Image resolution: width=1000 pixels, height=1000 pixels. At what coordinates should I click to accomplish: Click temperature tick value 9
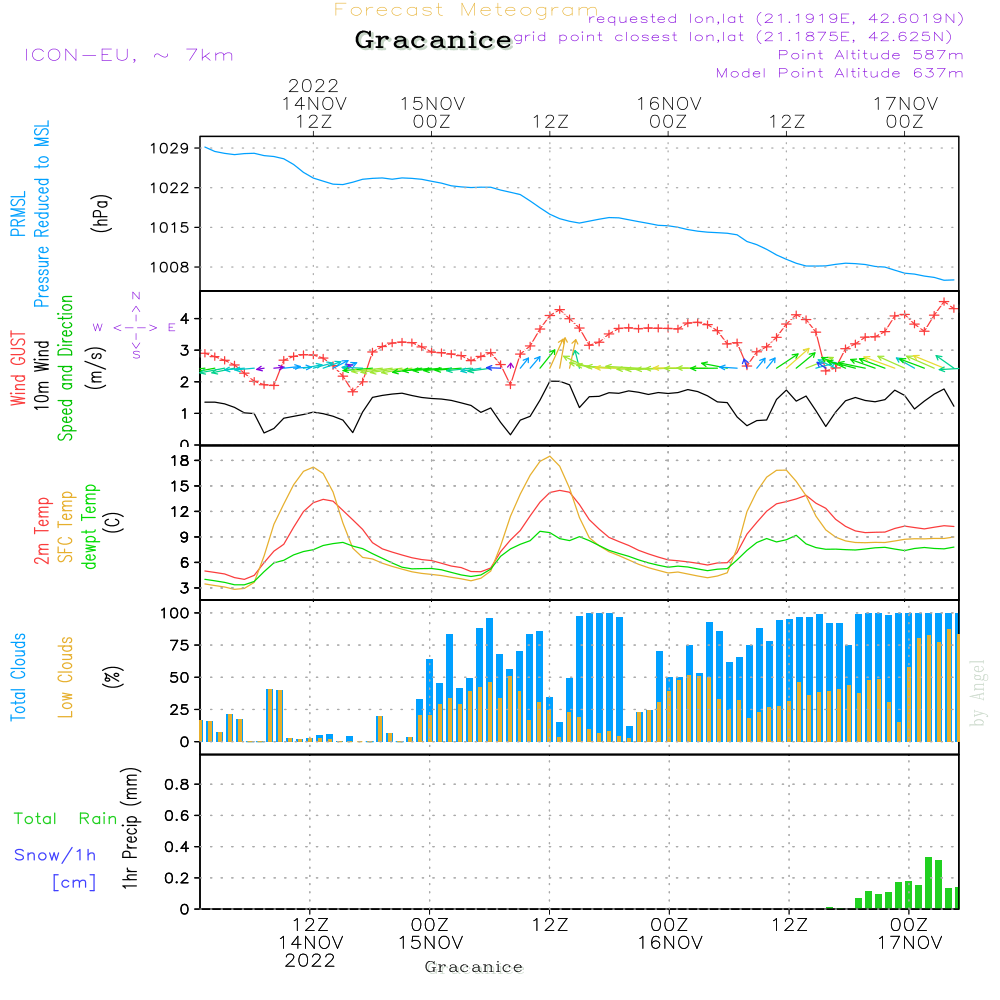(184, 537)
